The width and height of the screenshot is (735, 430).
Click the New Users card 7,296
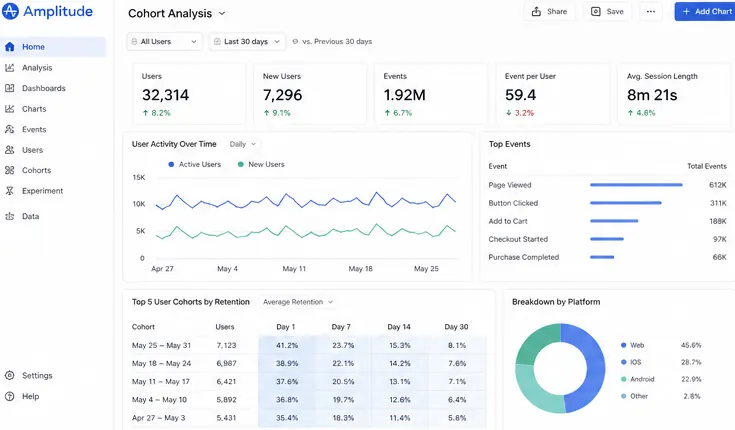[x=310, y=94]
